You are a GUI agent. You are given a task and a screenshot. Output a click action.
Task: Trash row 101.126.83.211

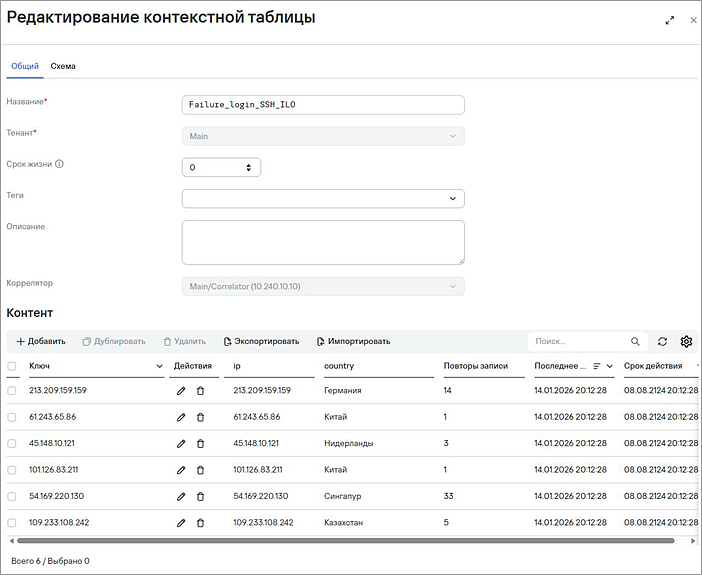click(x=201, y=470)
